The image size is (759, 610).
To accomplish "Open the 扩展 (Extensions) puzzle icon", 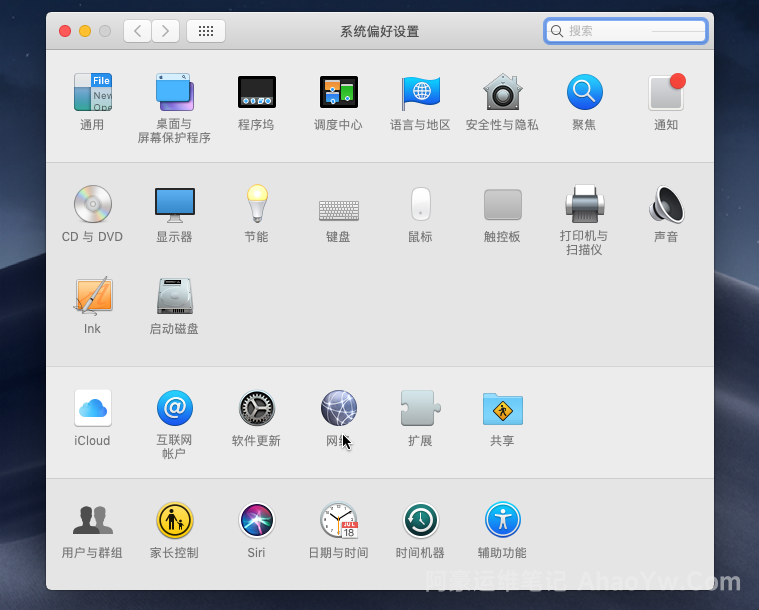I will pyautogui.click(x=420, y=408).
